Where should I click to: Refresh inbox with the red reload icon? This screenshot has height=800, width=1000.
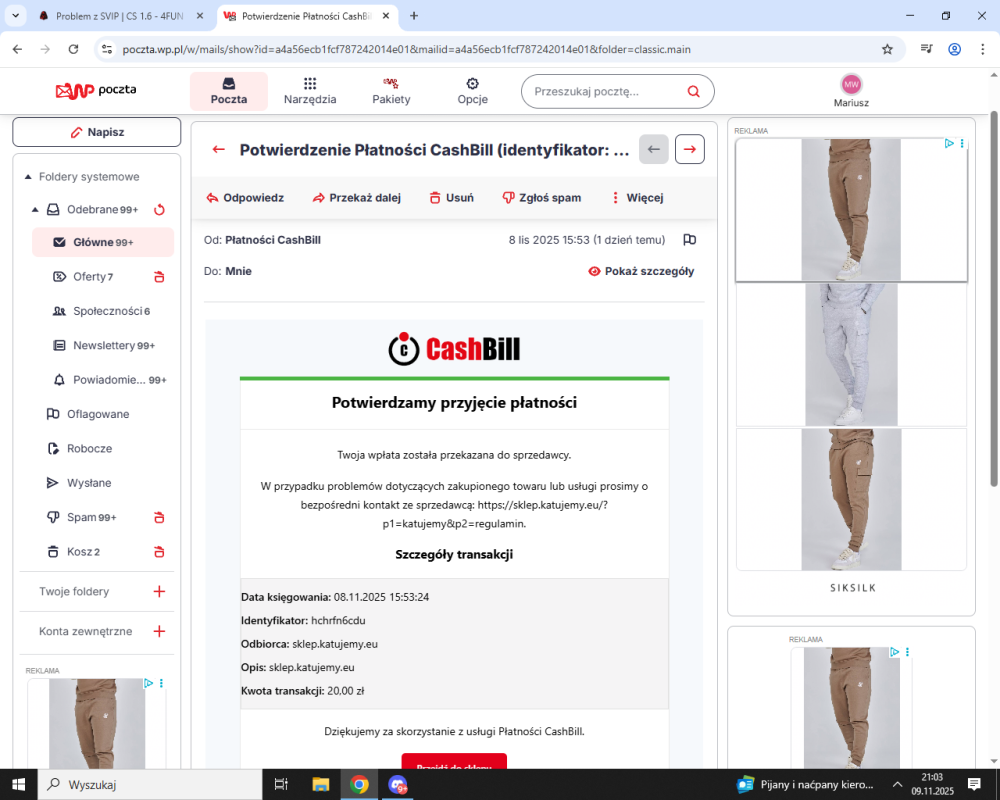pyautogui.click(x=159, y=209)
